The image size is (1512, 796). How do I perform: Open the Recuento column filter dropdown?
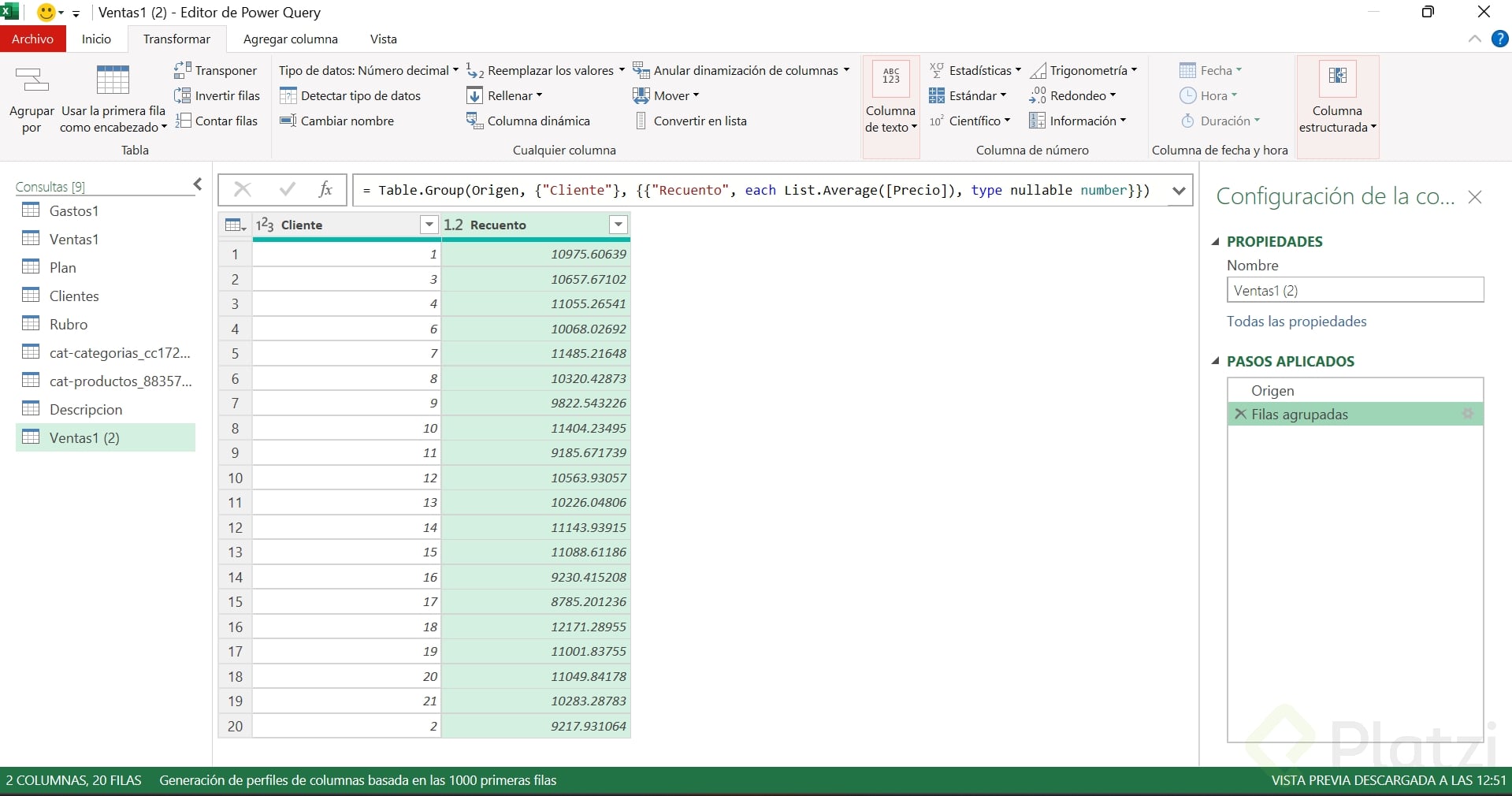coord(619,225)
